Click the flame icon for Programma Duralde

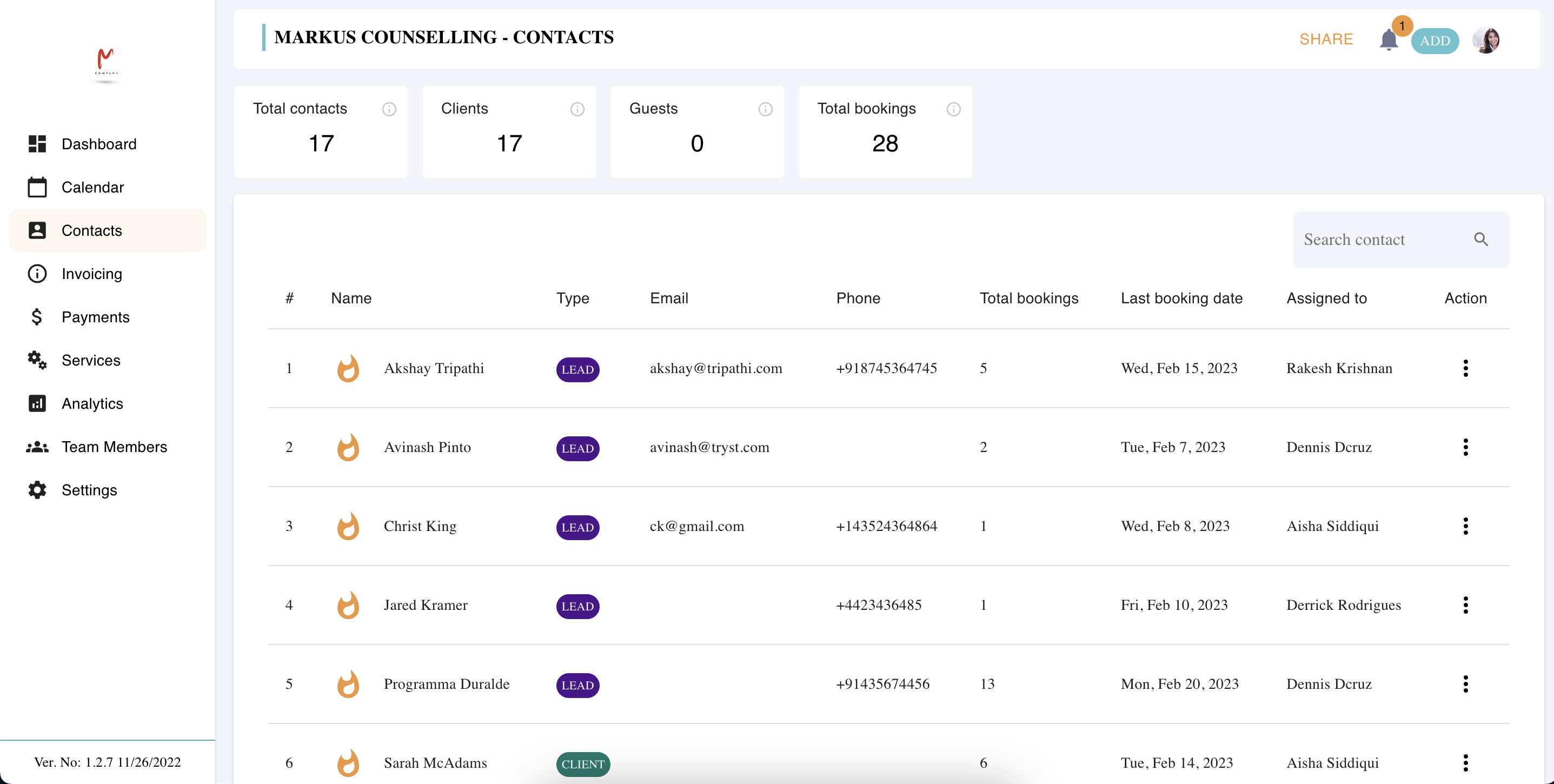(348, 684)
